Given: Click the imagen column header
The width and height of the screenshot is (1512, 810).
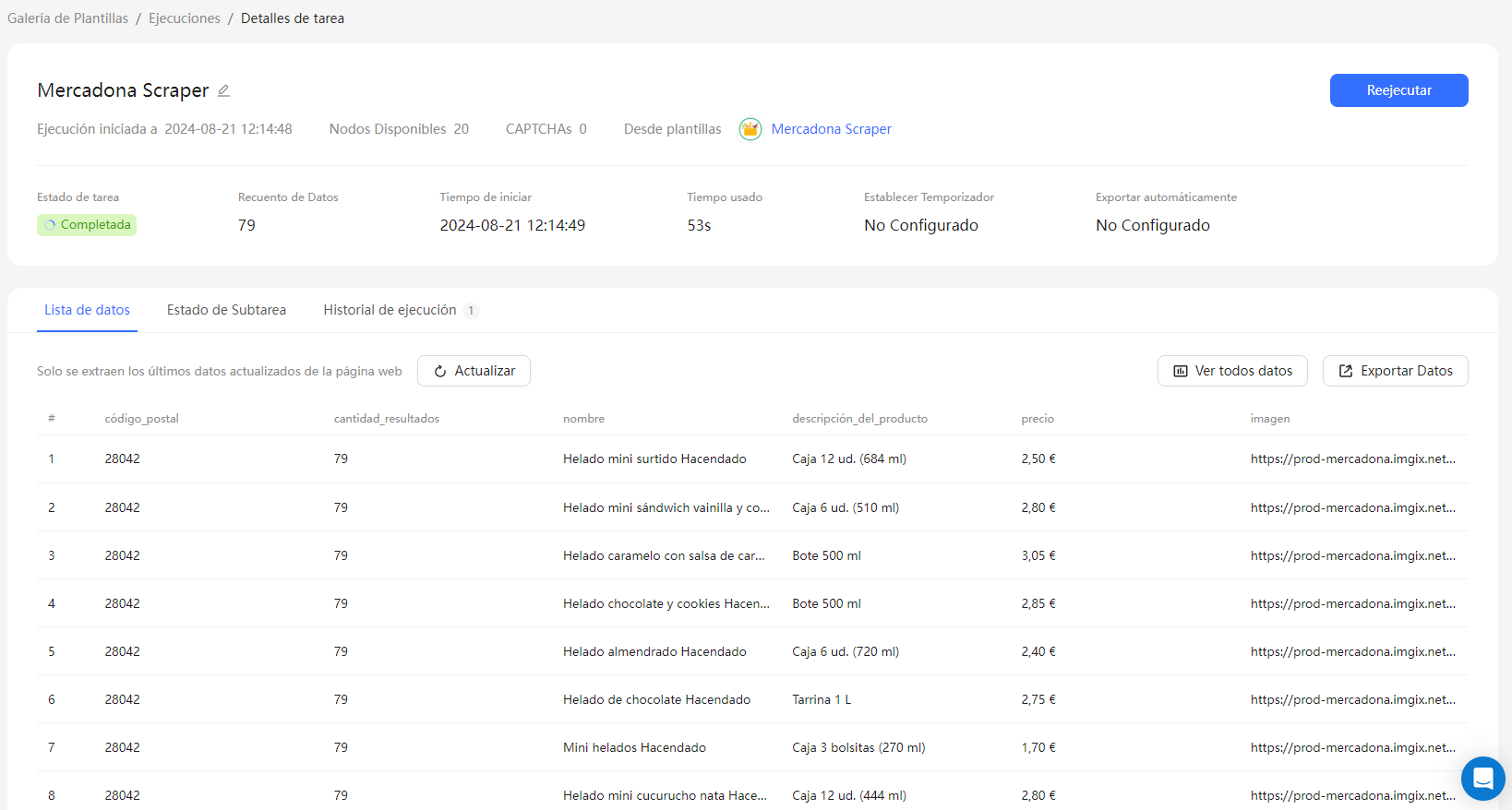Looking at the screenshot, I should (1270, 419).
